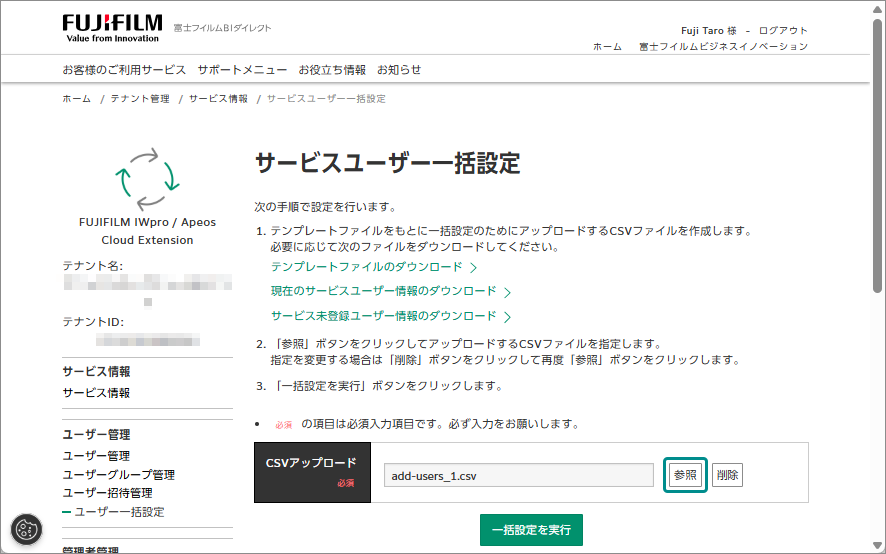Click chevron next to テンプレートファイルのダウンロード
The image size is (886, 554).
pos(474,267)
